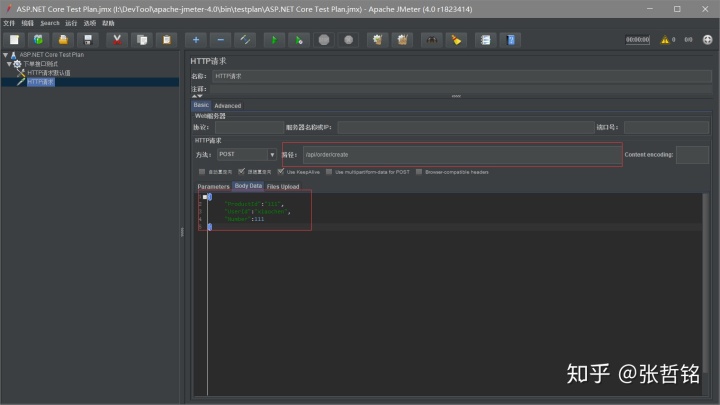Viewport: 720px width, 405px height.
Task: Open search with the binoculars icon
Action: tap(431, 40)
